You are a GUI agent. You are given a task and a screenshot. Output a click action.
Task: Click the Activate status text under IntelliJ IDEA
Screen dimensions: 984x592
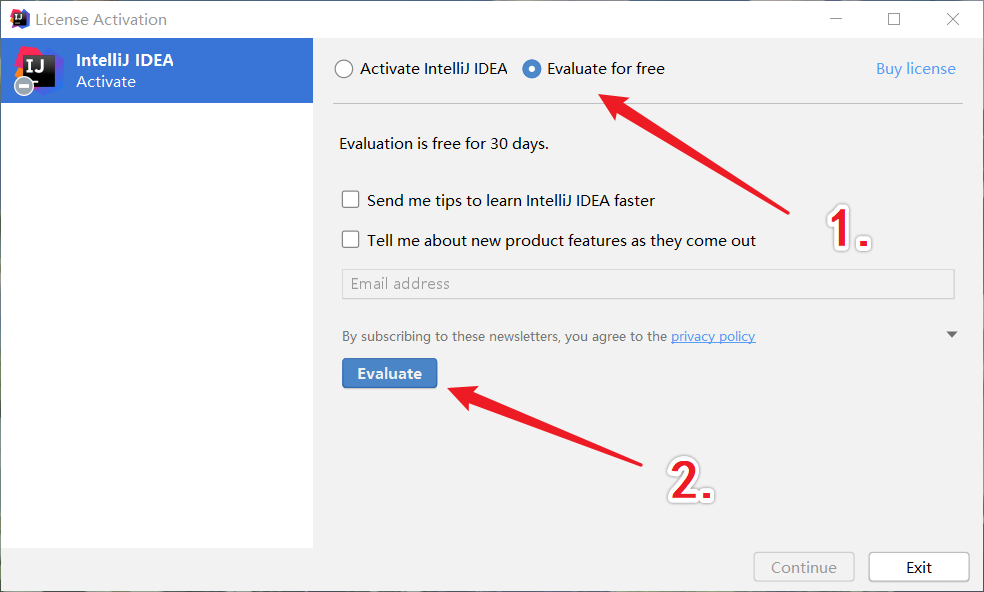click(x=105, y=82)
